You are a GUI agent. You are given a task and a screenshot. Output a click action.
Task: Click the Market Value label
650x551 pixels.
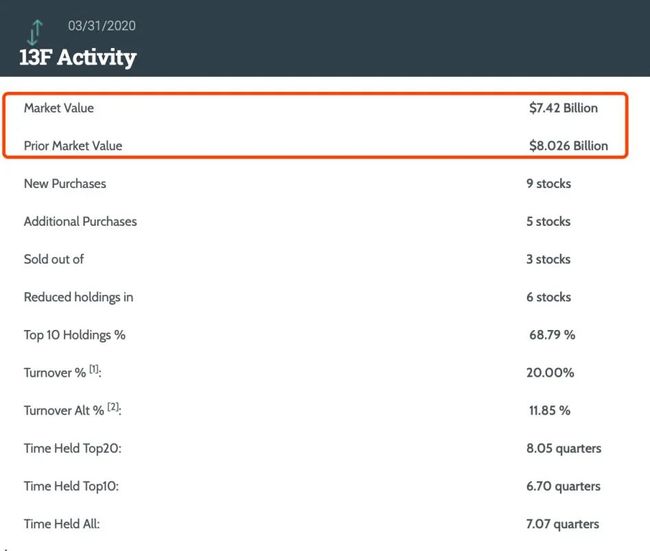(x=59, y=108)
